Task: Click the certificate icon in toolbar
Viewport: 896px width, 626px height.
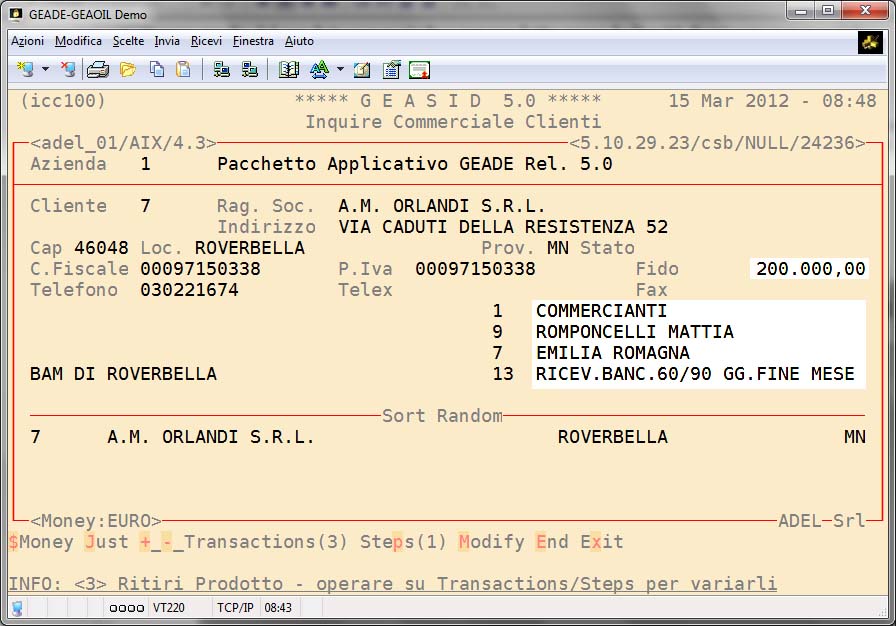Action: click(419, 70)
